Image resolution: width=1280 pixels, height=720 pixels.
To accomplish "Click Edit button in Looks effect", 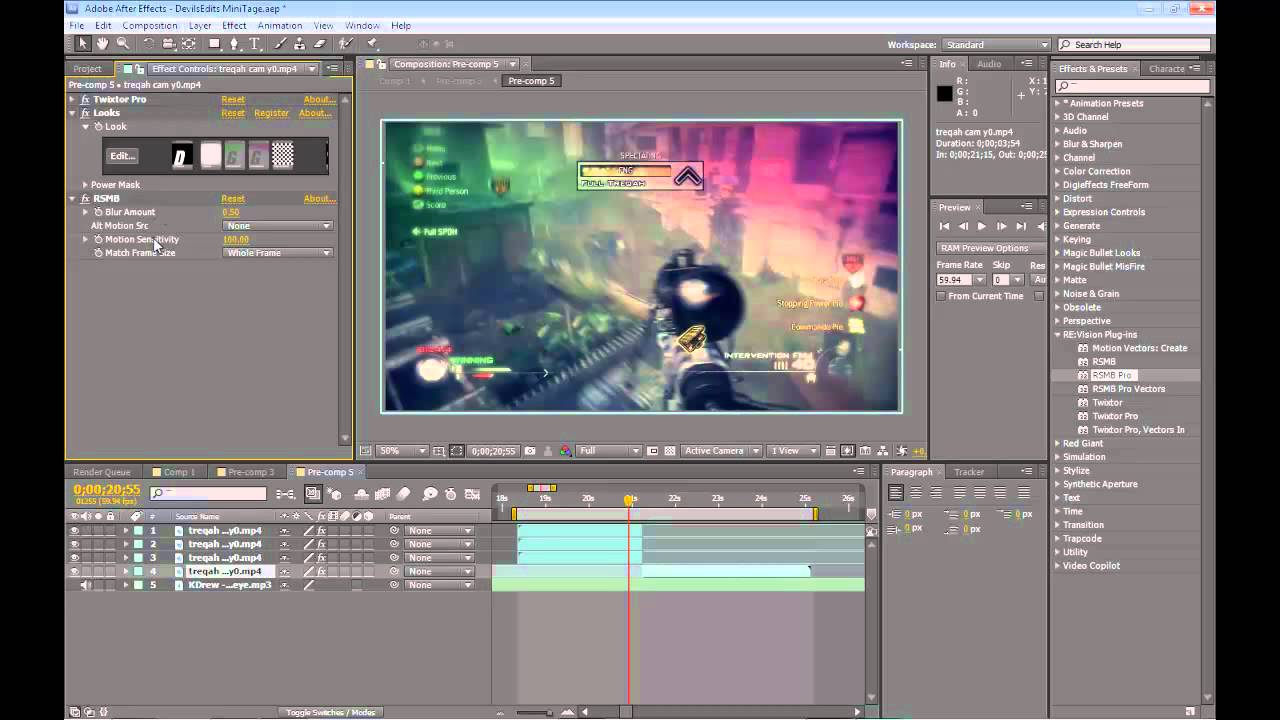I will (x=122, y=156).
